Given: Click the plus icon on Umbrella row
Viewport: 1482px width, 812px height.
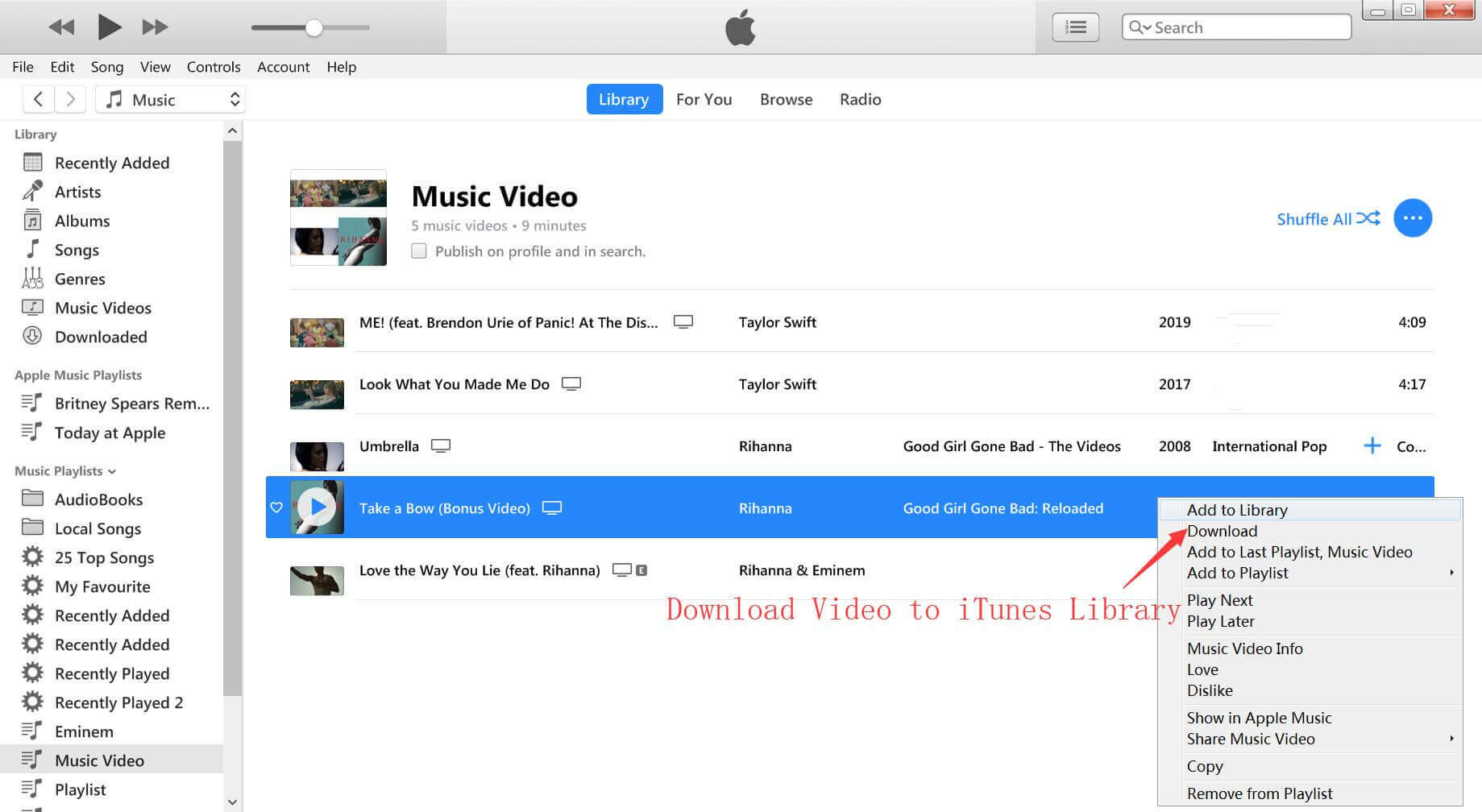Looking at the screenshot, I should 1372,445.
